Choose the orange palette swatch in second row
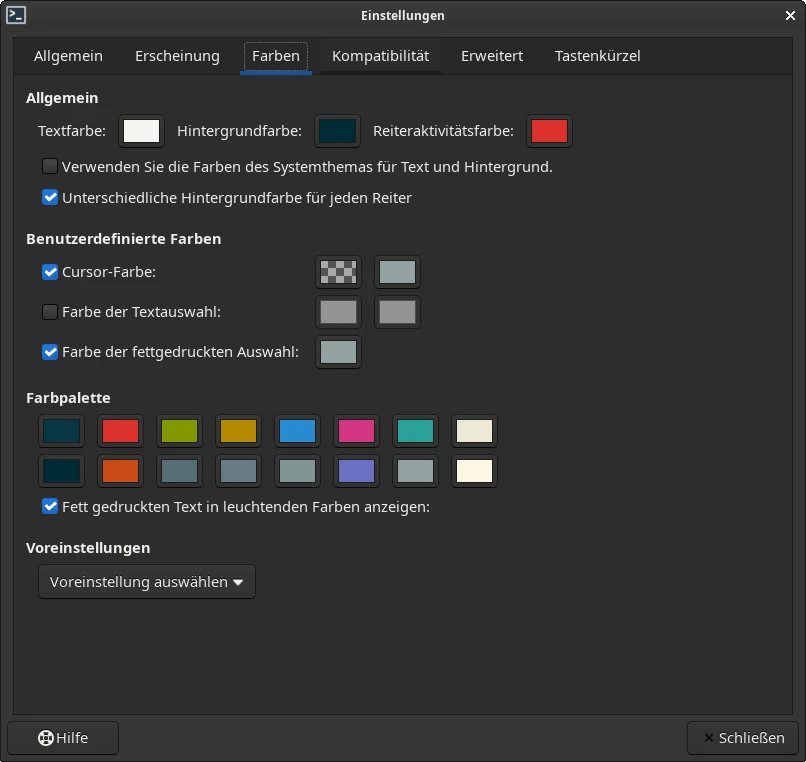Screen dimensions: 806x762 pos(121,471)
